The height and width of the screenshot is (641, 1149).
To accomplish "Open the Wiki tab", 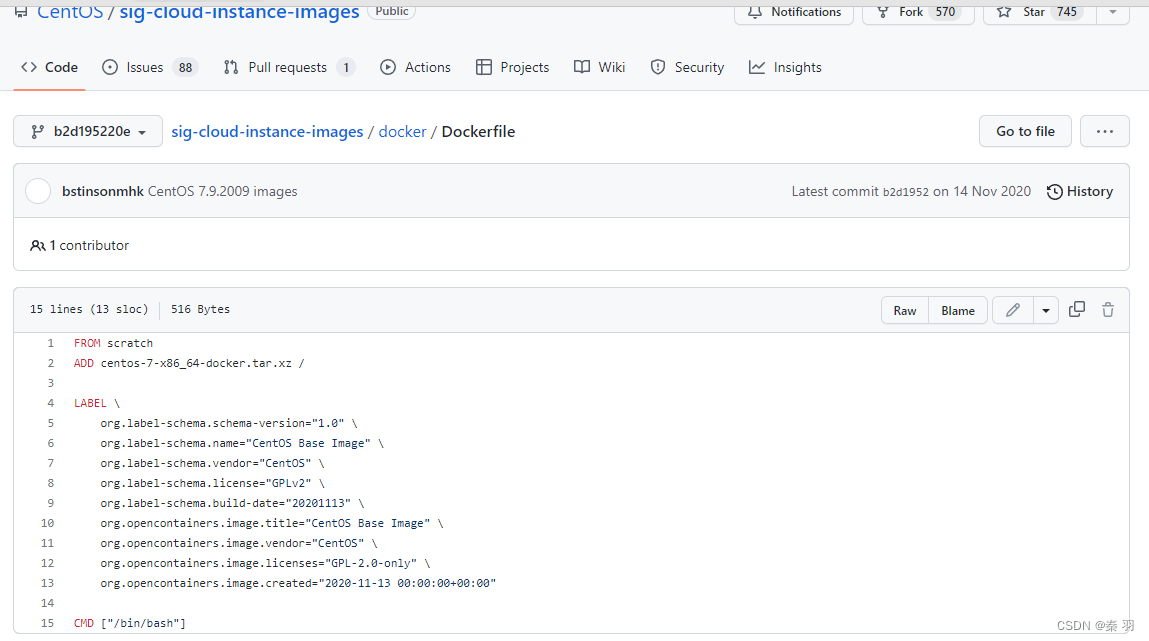I will point(599,67).
